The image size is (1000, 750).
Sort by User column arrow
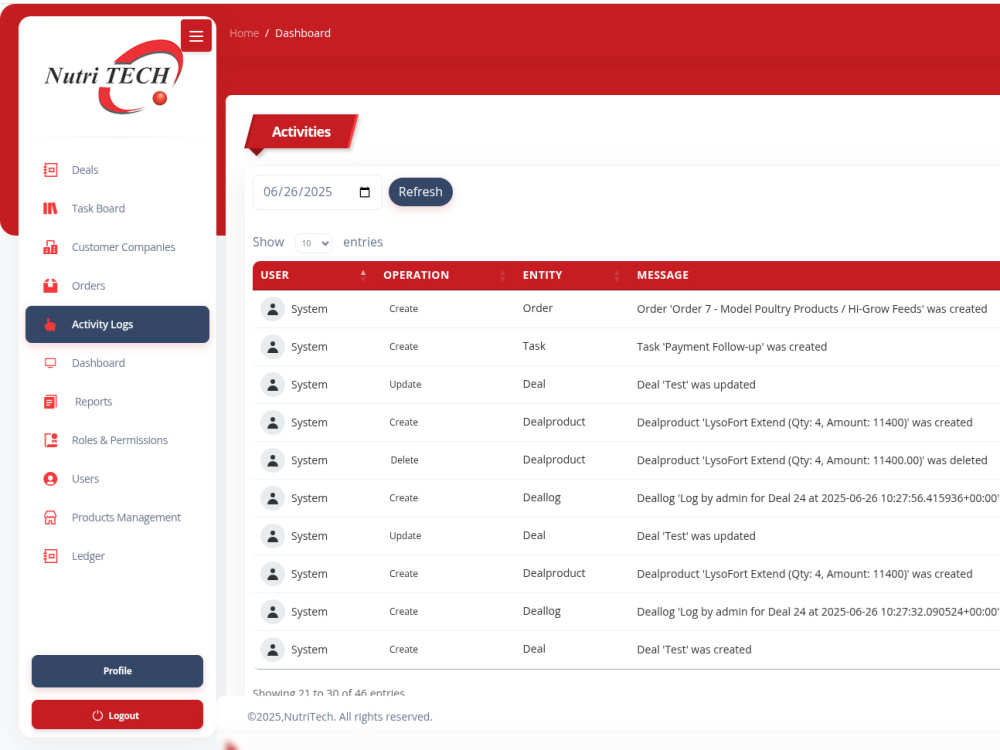[x=363, y=275]
